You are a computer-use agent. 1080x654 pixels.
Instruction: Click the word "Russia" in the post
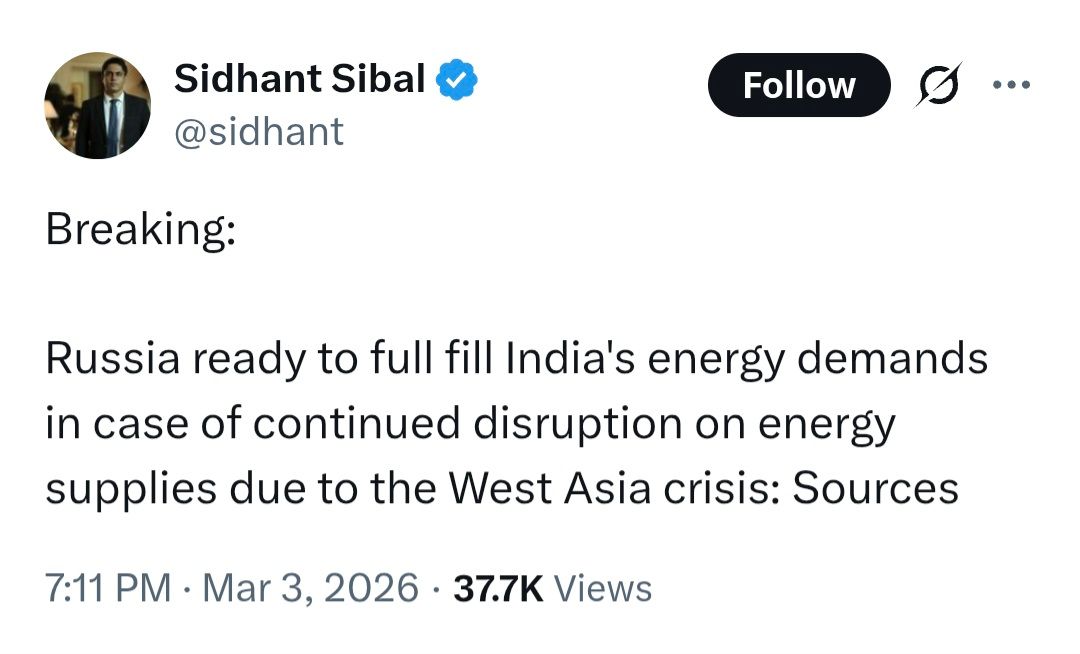pos(114,359)
